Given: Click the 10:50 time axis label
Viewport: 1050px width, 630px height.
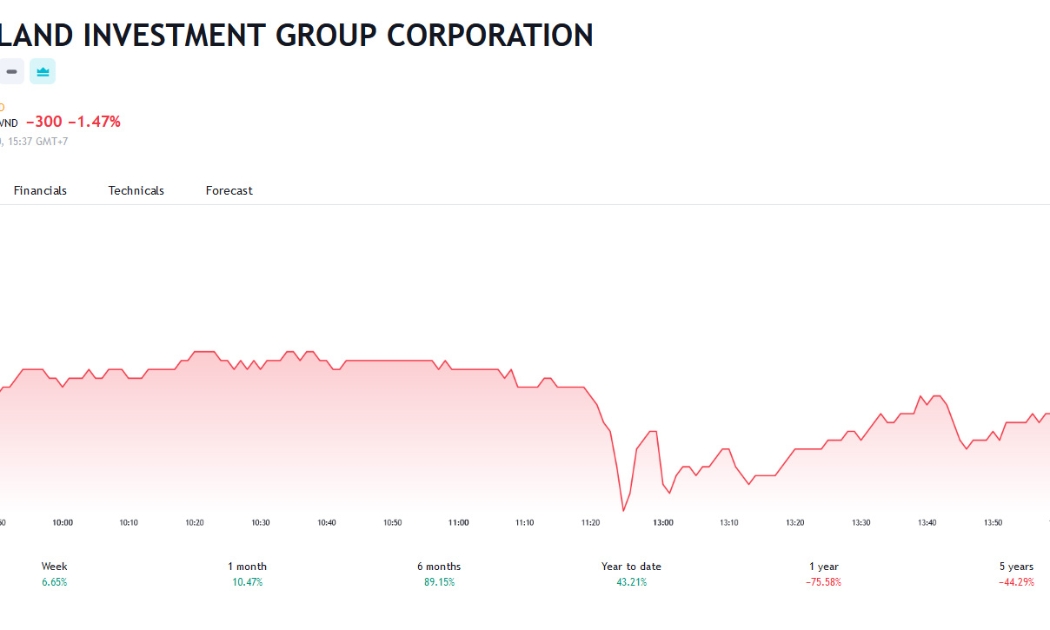Looking at the screenshot, I should point(392,523).
